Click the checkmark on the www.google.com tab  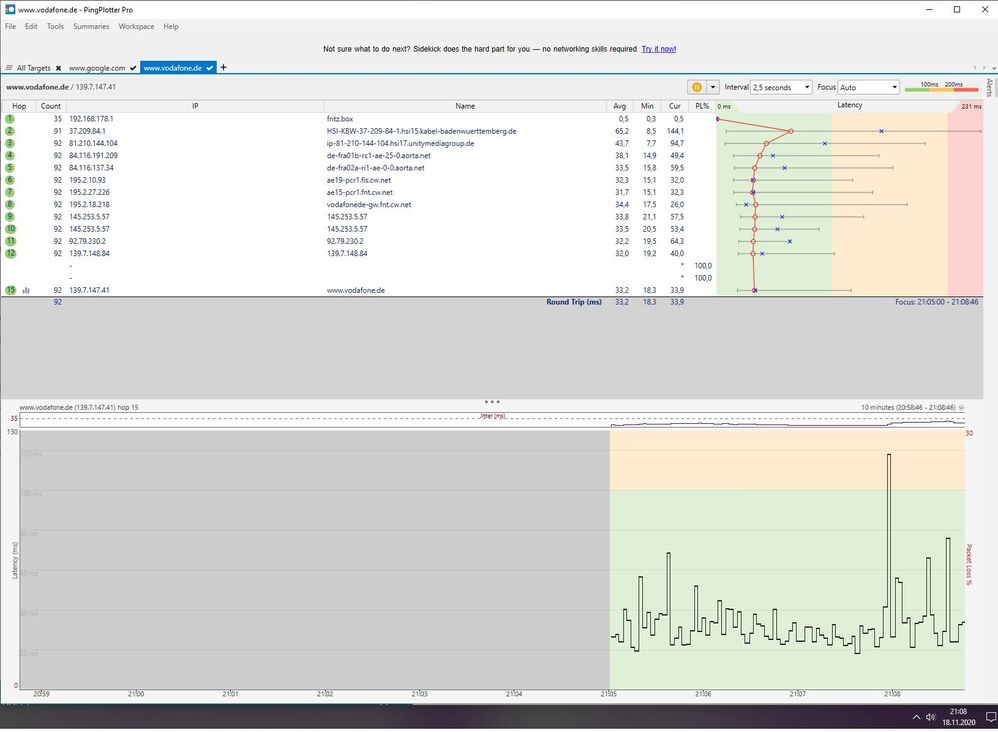click(x=133, y=68)
